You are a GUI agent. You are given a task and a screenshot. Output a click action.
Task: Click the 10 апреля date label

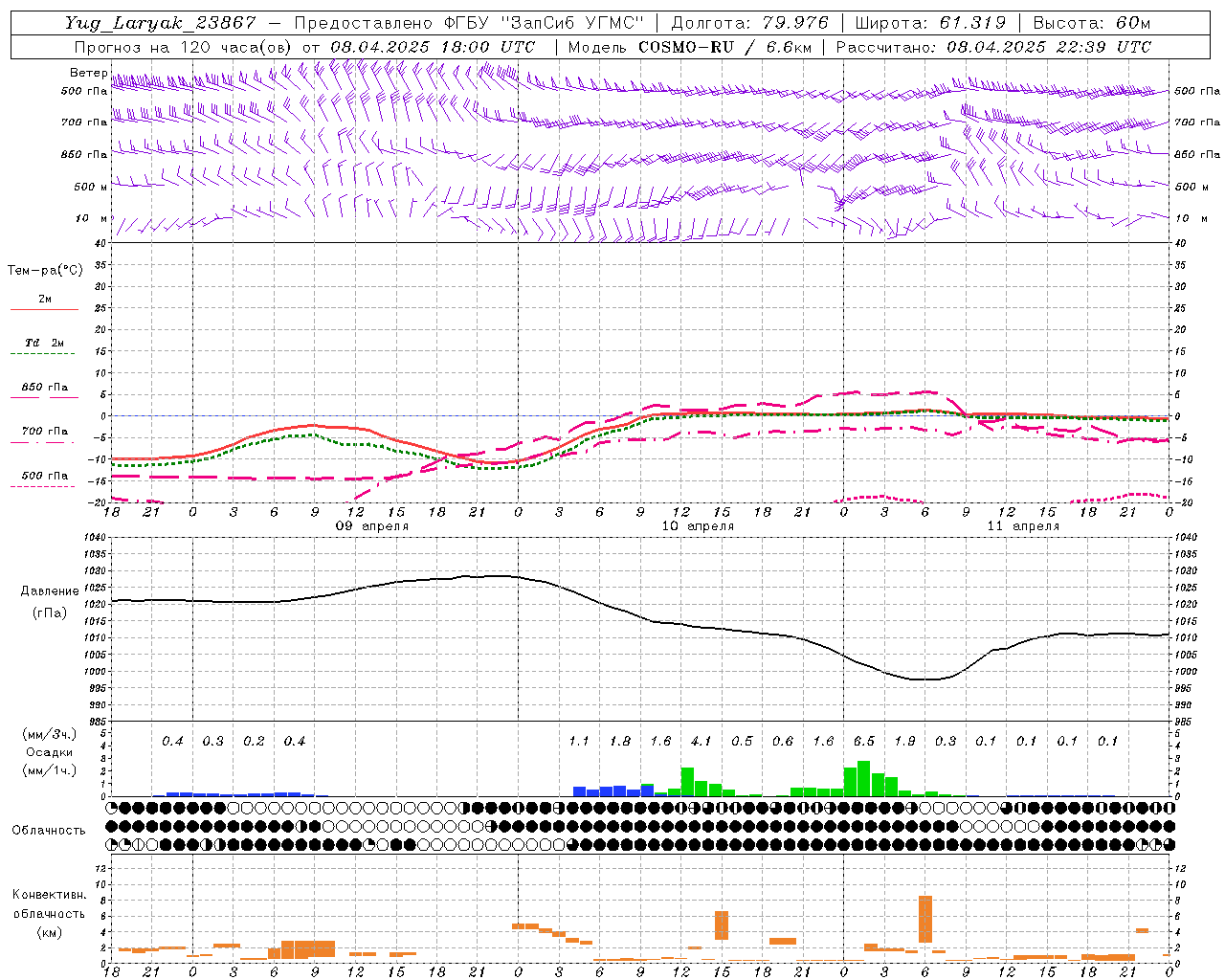698,526
